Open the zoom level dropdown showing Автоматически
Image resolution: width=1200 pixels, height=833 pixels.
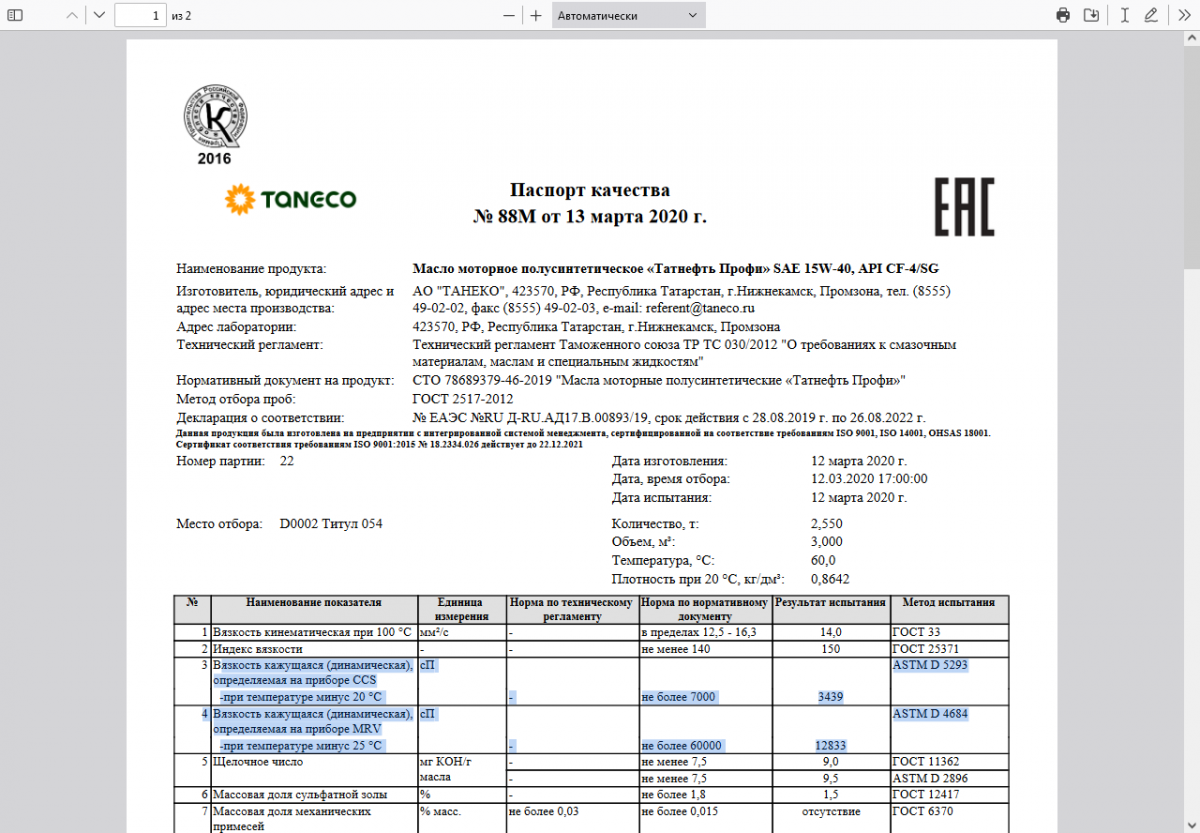coord(628,15)
